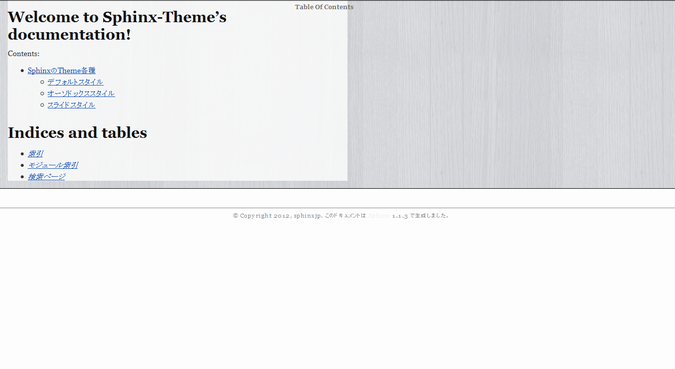The image size is (675, 369).
Task: Click the Table Of Contents heading
Action: [x=324, y=7]
